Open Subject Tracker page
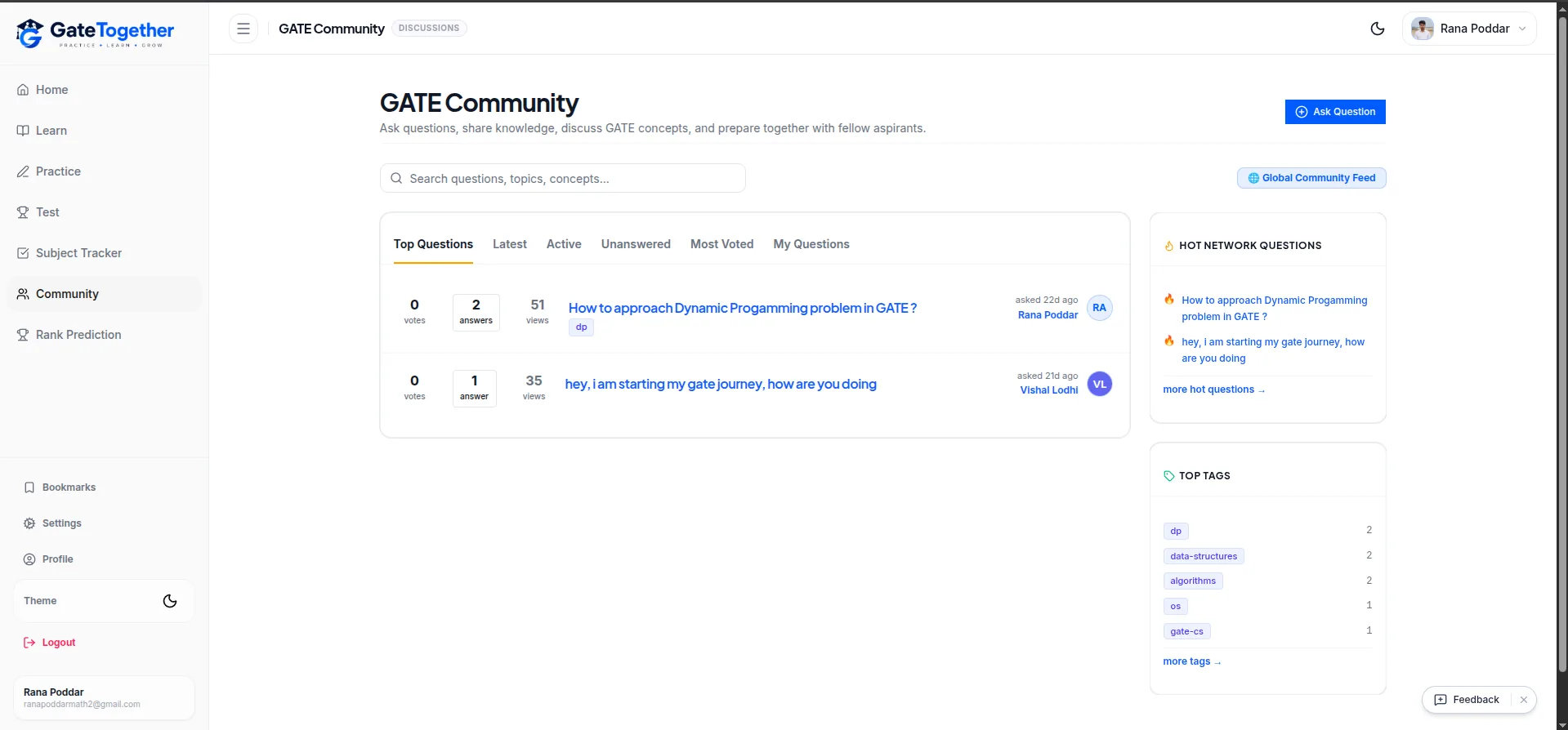This screenshot has width=1568, height=730. 104,253
